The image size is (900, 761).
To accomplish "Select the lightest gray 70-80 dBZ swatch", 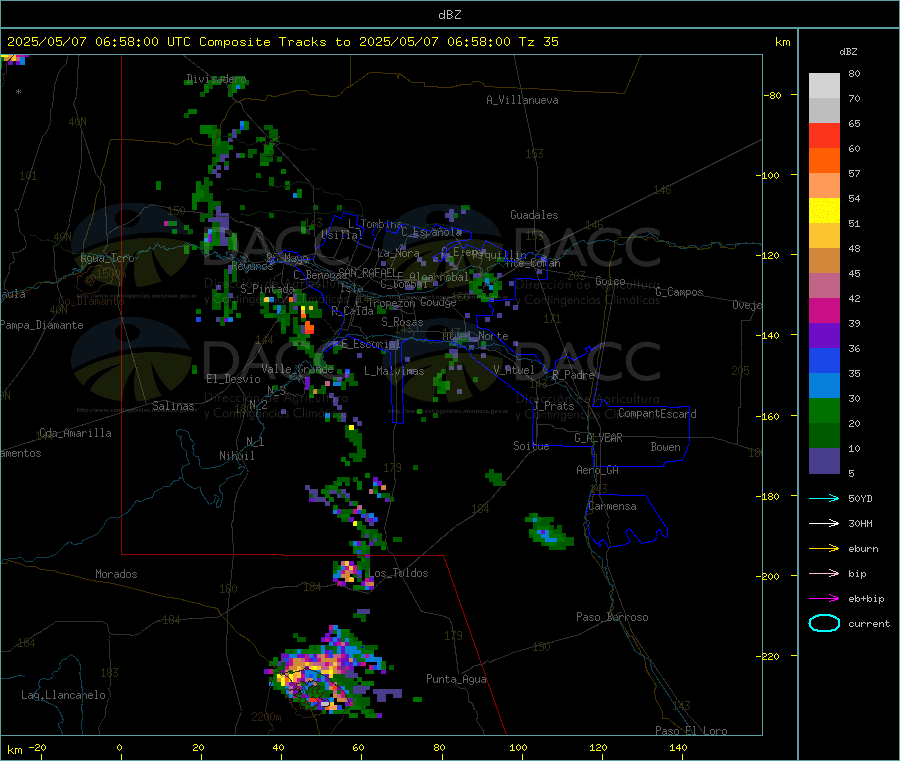I will [x=824, y=86].
